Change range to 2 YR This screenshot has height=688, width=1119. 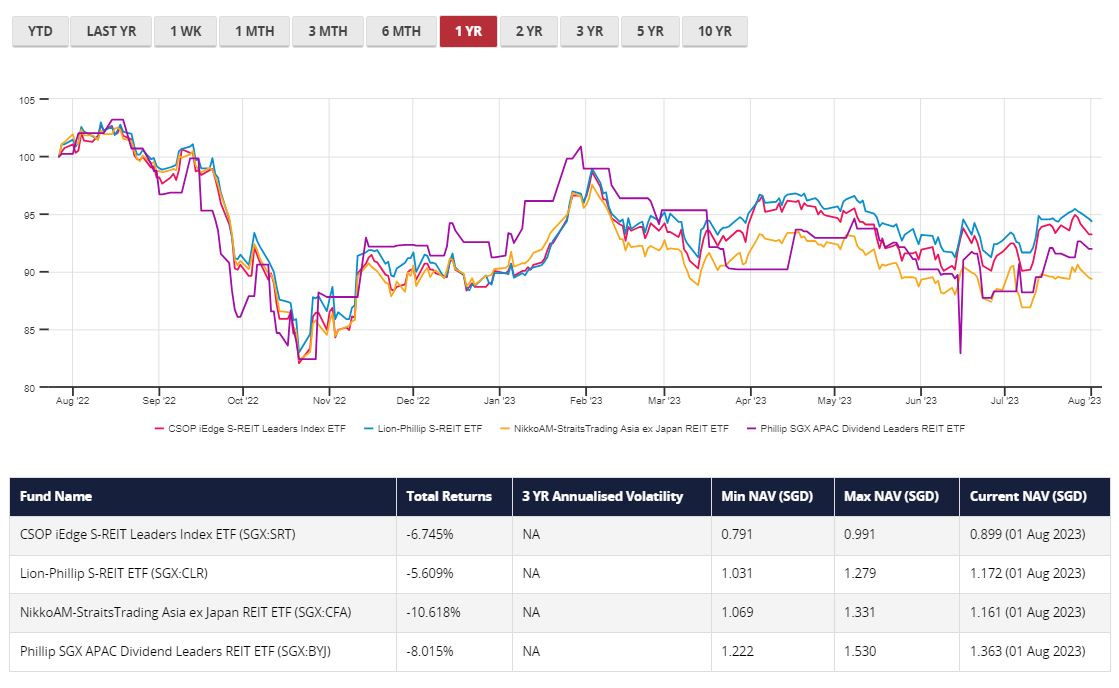(x=529, y=31)
